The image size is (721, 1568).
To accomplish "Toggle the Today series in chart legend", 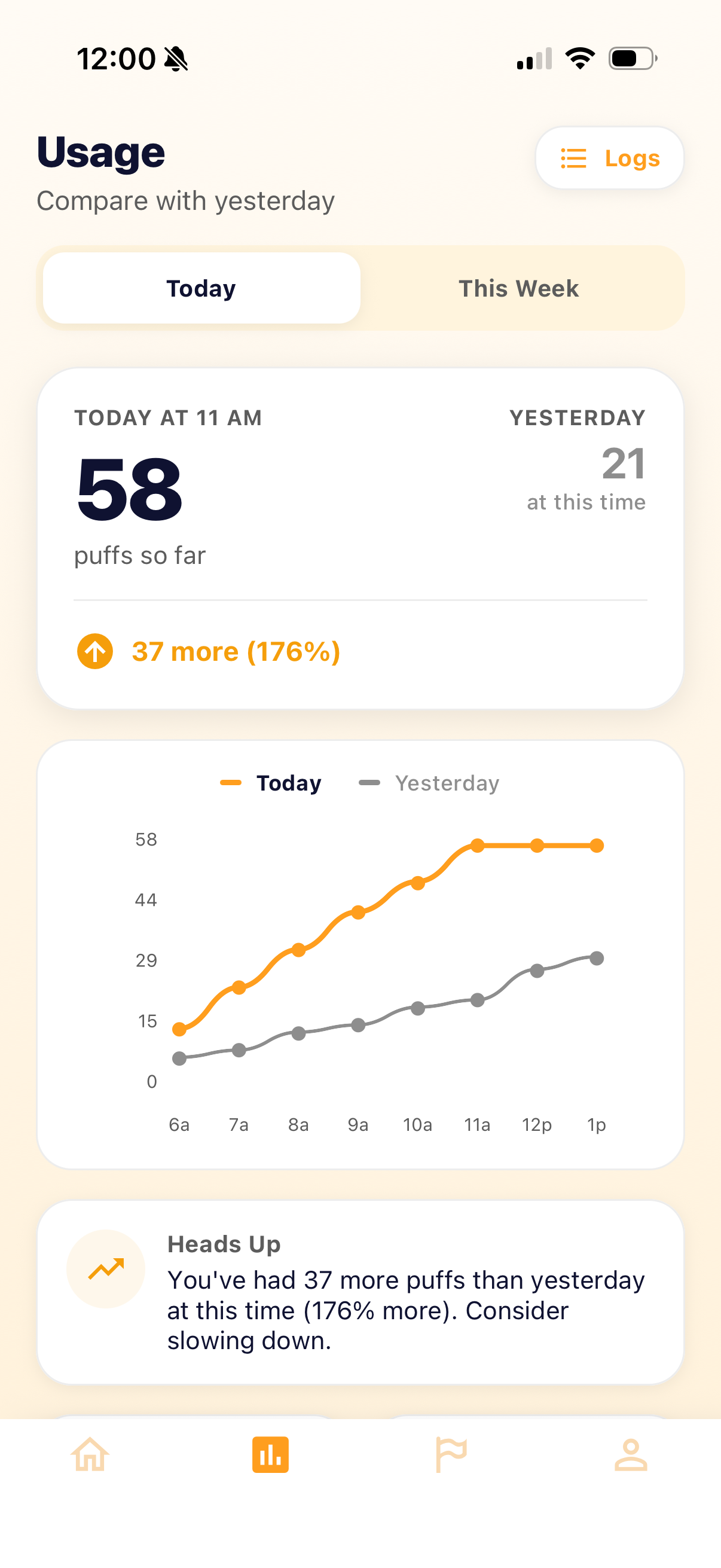I will coord(271,783).
